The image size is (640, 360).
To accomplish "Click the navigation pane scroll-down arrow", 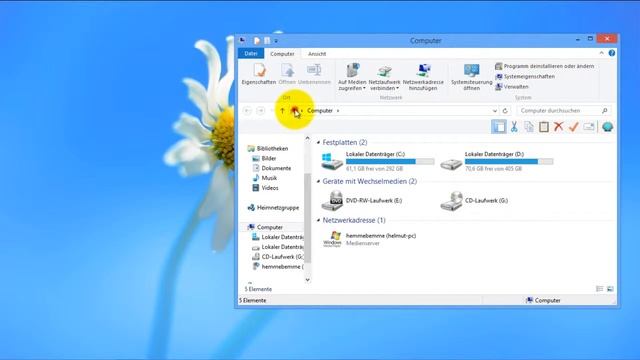I will (x=307, y=280).
